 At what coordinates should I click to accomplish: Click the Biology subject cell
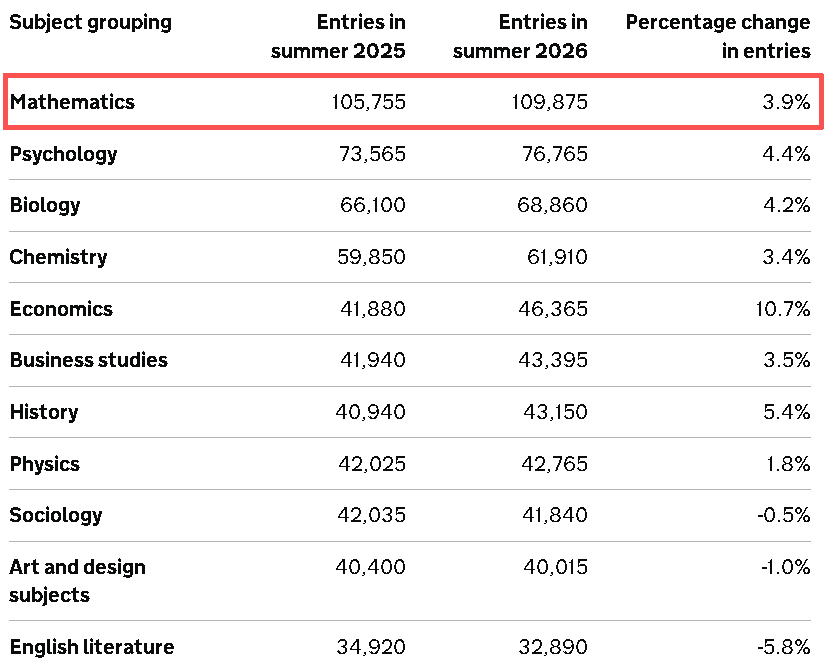coord(45,205)
